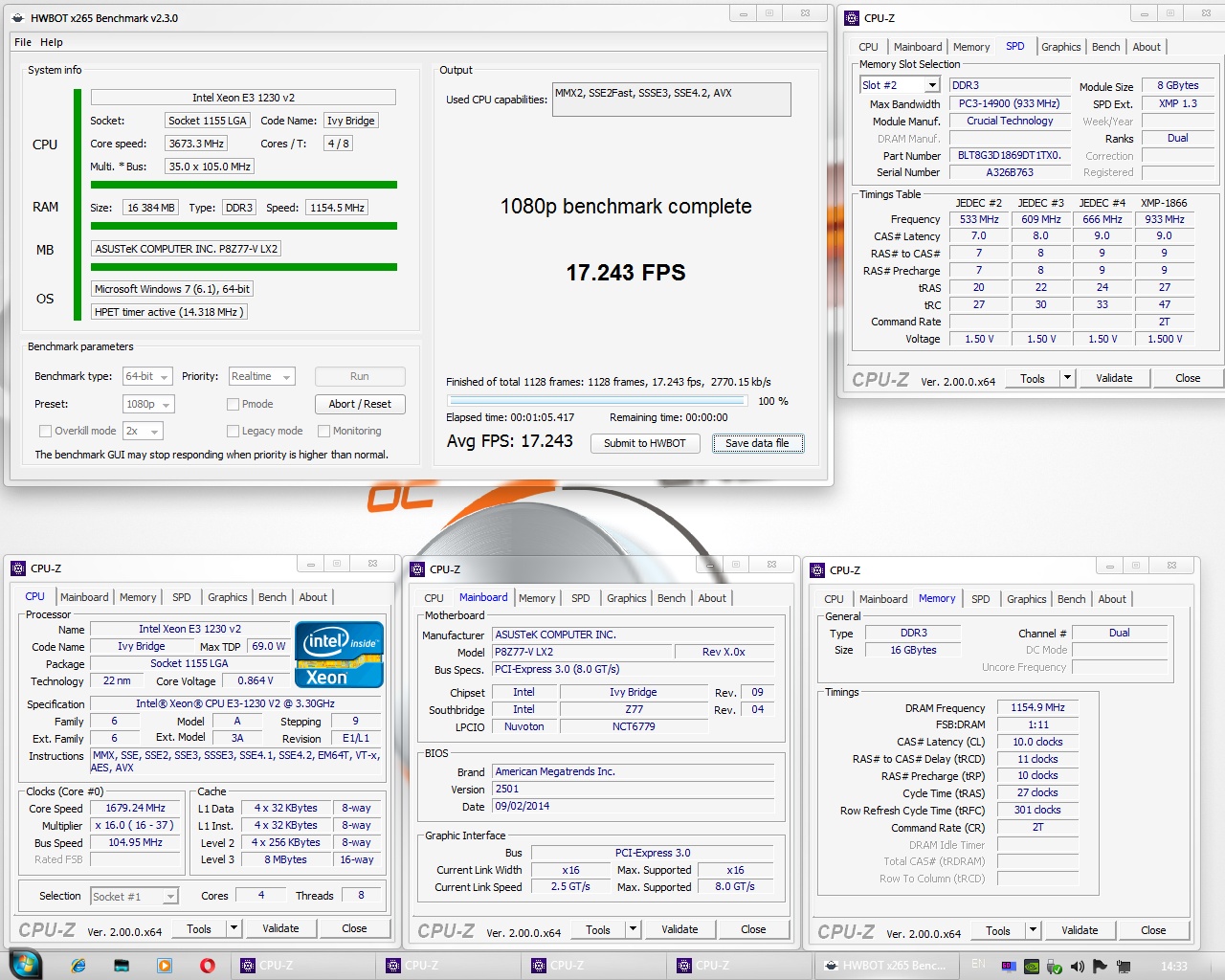Click Submit to HWBOT button
1225x980 pixels.
point(645,443)
